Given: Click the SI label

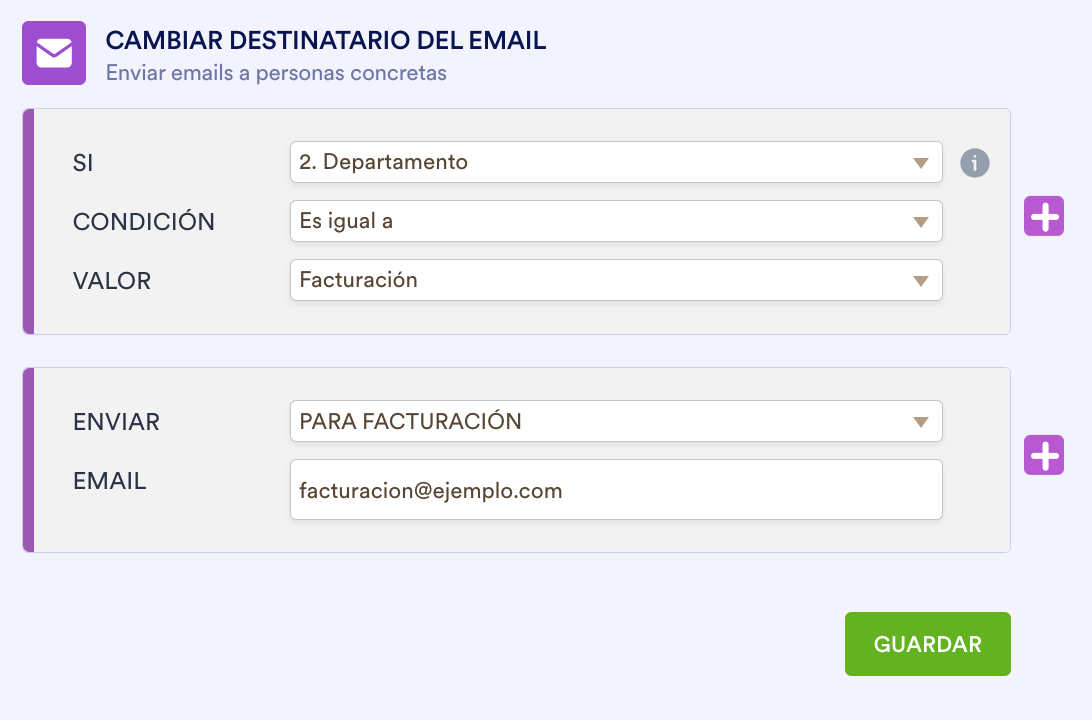Looking at the screenshot, I should click(83, 163).
